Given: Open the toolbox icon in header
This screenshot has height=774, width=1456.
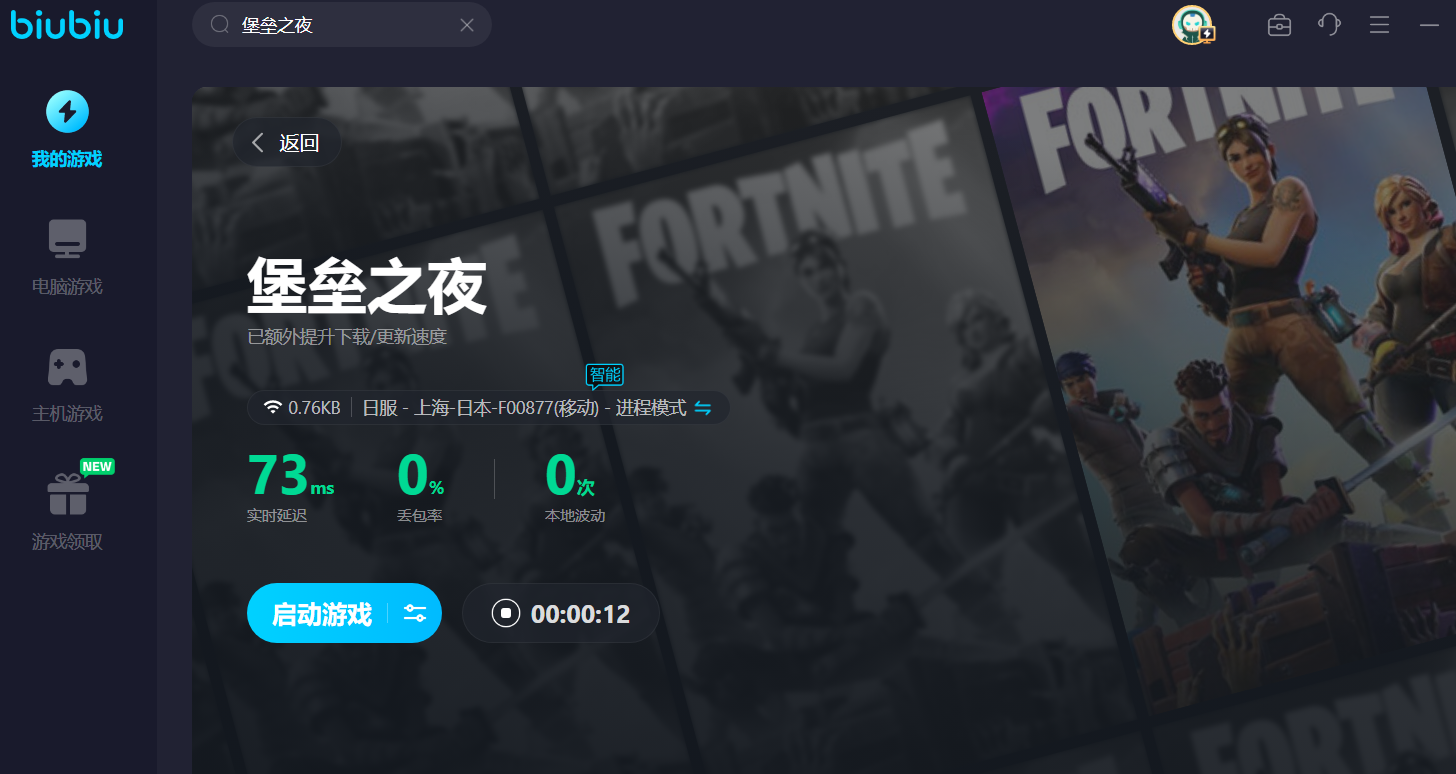Looking at the screenshot, I should click(1279, 25).
